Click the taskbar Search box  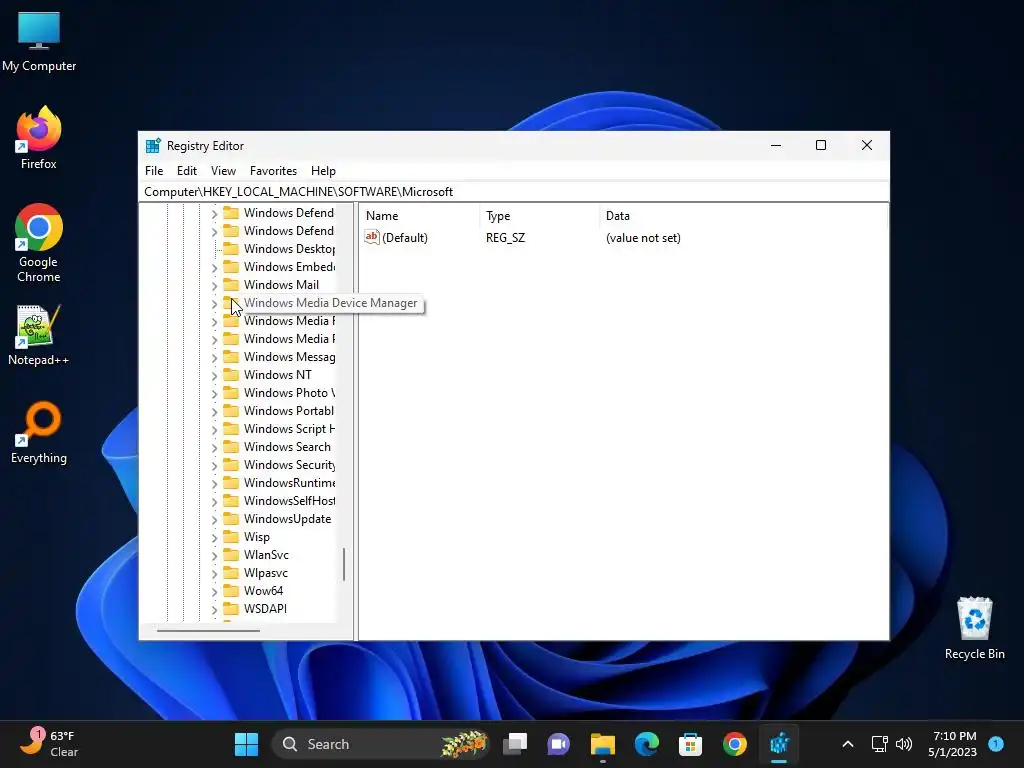(x=380, y=744)
